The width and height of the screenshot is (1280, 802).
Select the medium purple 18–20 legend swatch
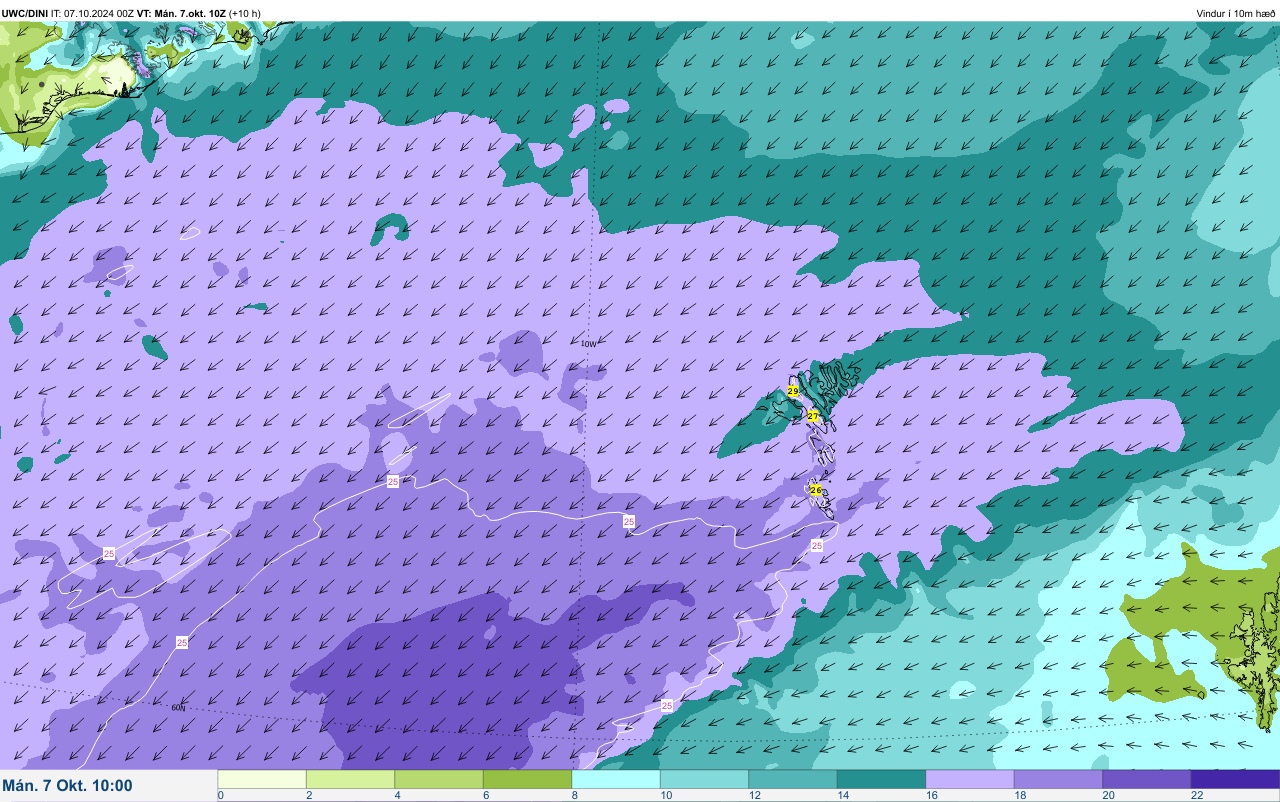click(1058, 779)
